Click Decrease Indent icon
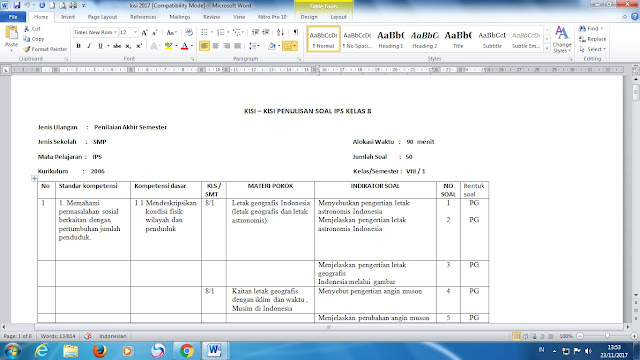640x360 pixels. (255, 32)
